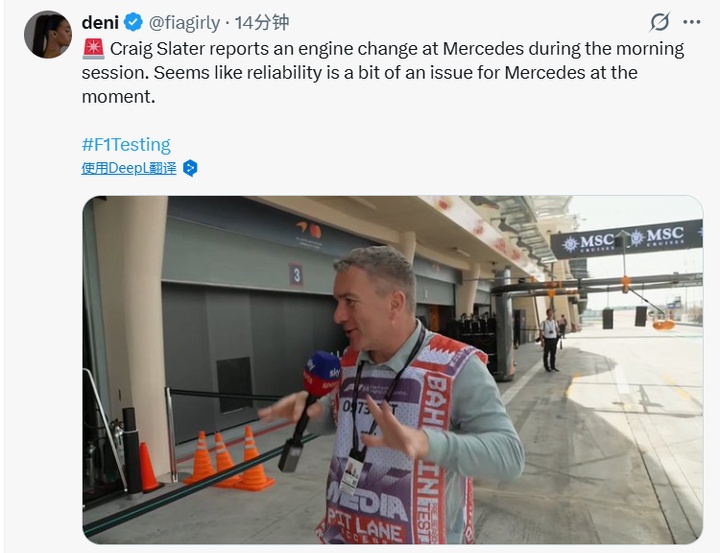Open the three-dot more options menu
Screen dimensions: 720x553
coord(692,22)
